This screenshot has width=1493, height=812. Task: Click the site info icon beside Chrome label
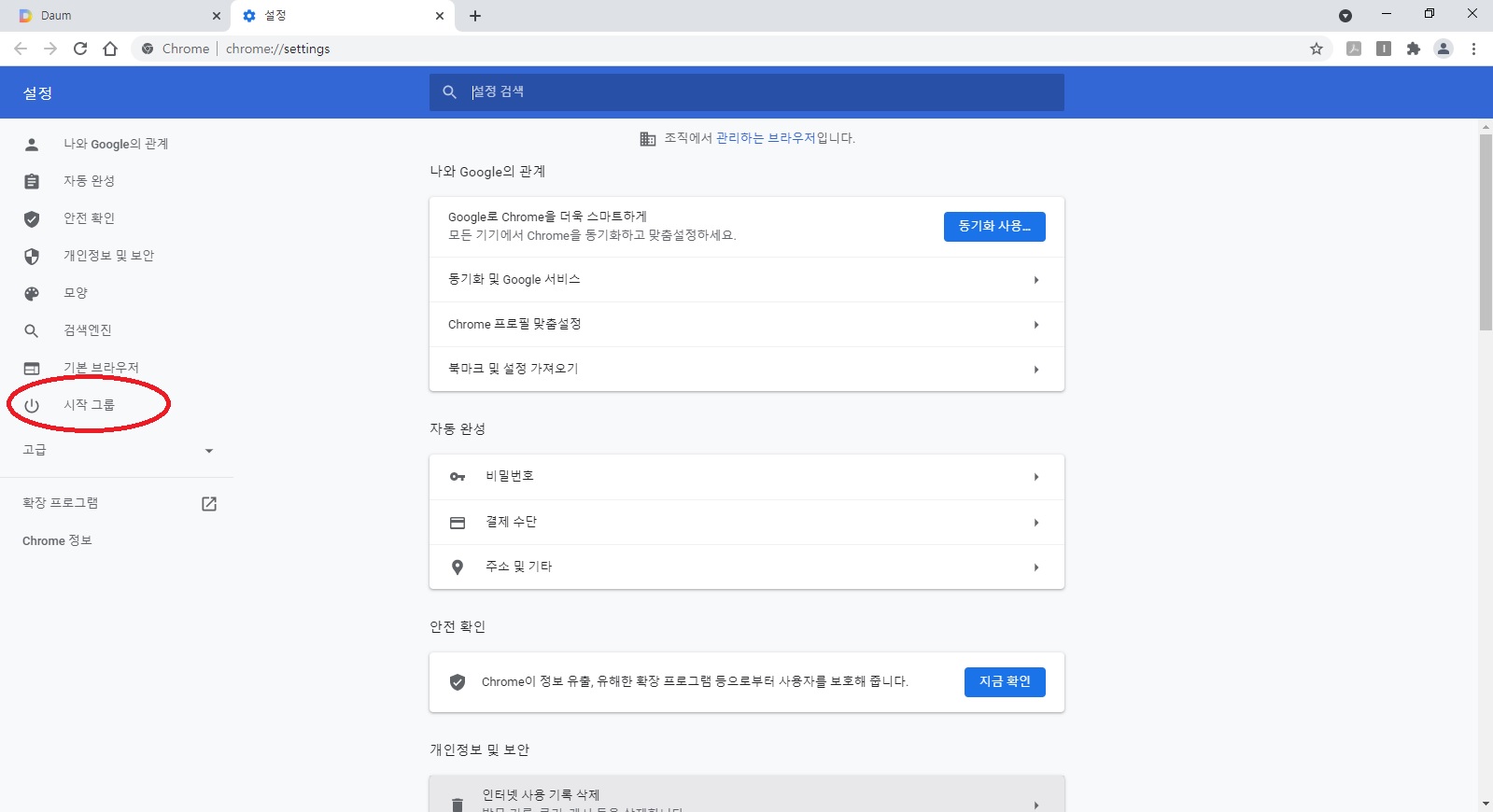coord(148,49)
